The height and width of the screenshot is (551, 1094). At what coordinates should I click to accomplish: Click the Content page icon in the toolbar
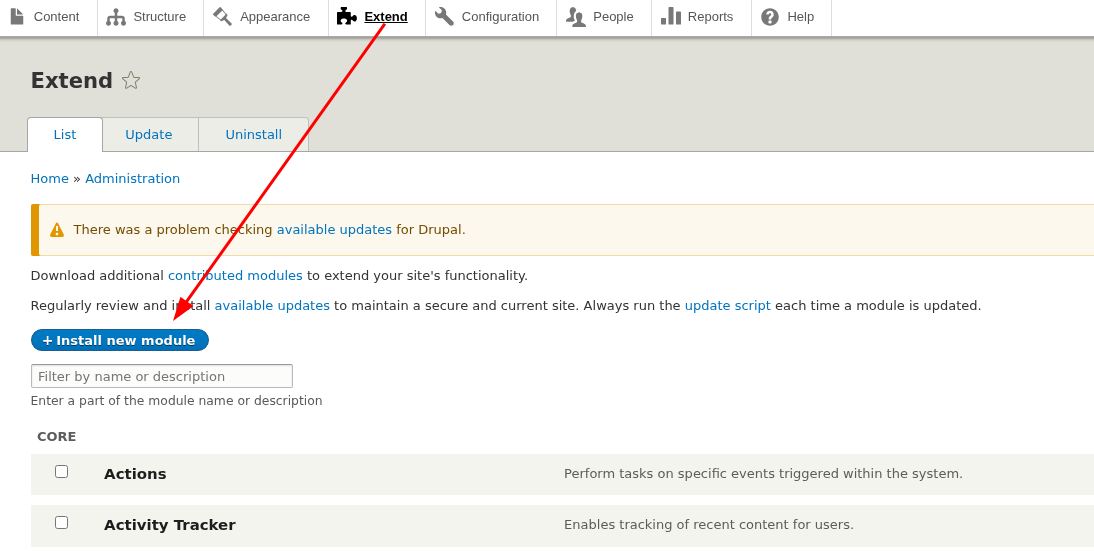click(17, 16)
